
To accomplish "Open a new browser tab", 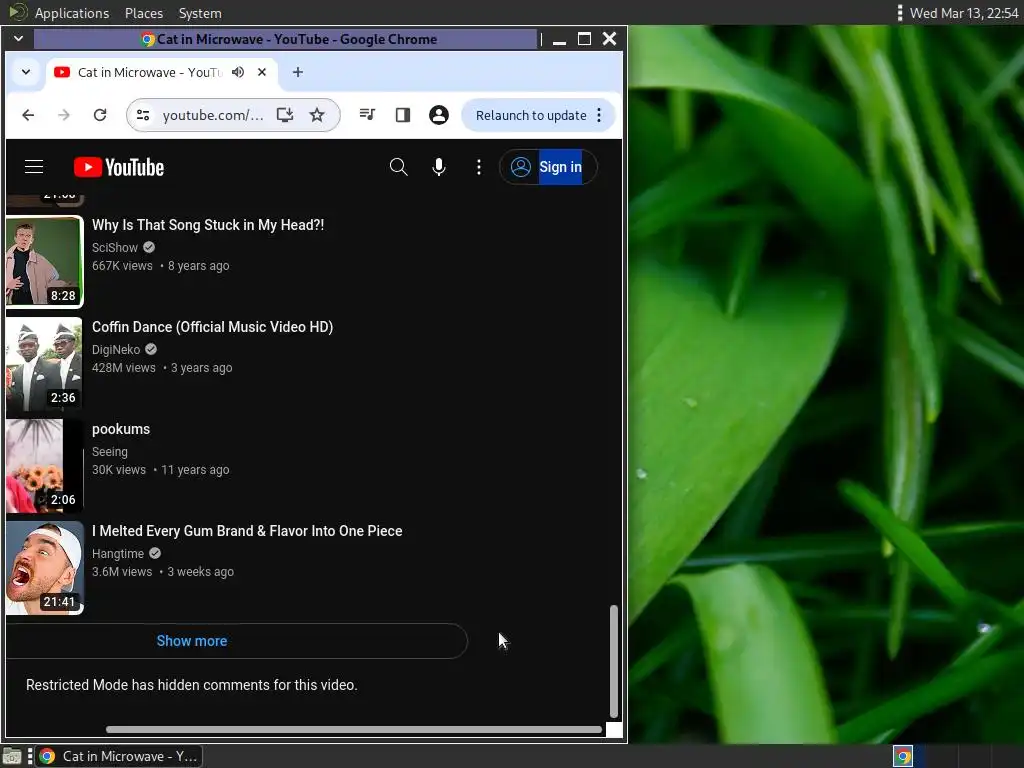I will 298,72.
